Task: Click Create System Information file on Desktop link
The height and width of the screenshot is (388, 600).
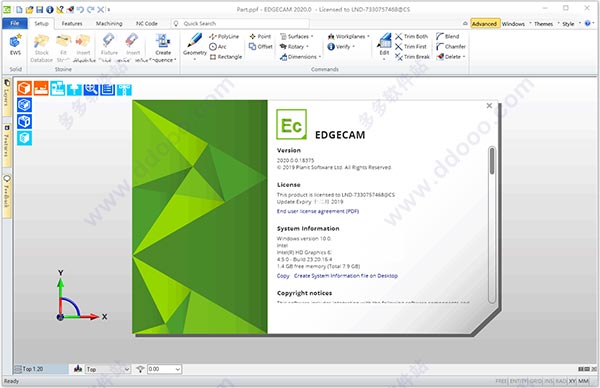Action: click(346, 276)
